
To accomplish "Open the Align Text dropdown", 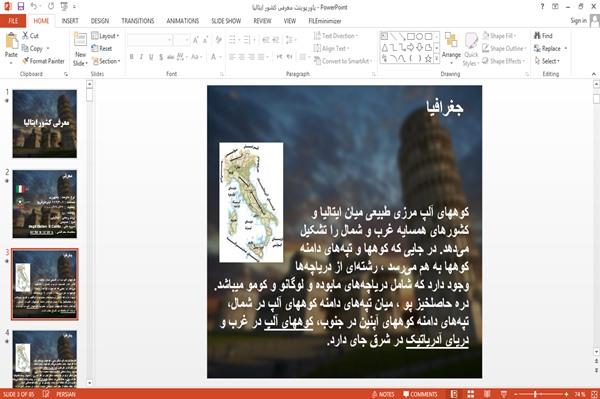I will (331, 48).
